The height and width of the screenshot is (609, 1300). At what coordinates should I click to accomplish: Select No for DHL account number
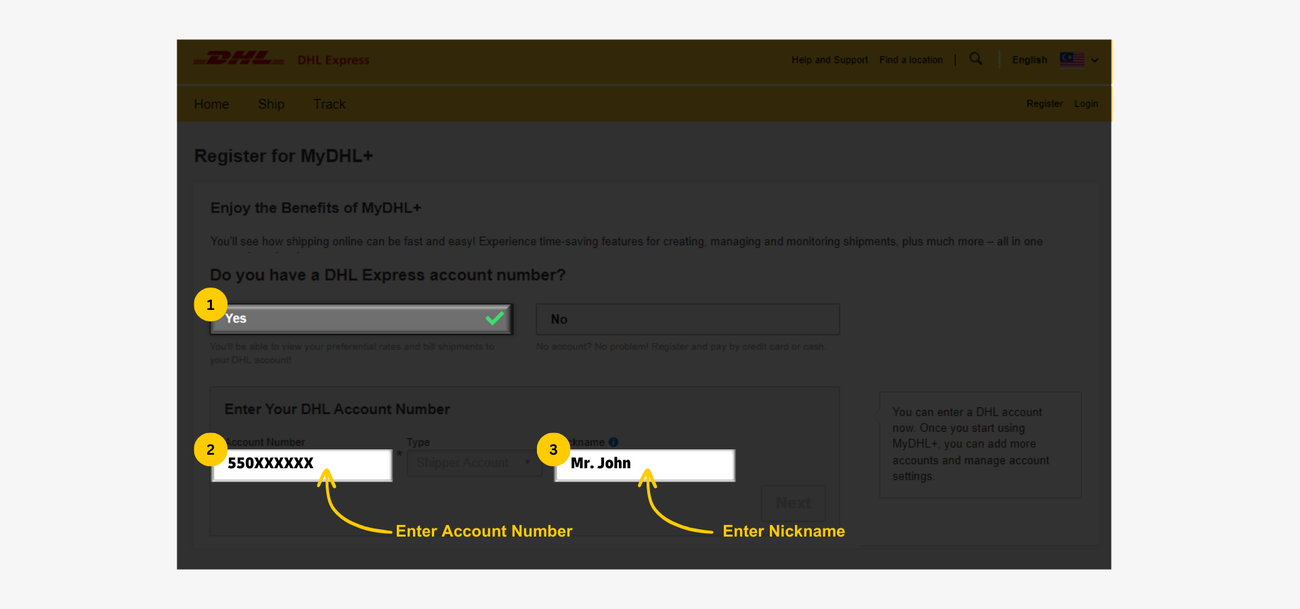(688, 319)
